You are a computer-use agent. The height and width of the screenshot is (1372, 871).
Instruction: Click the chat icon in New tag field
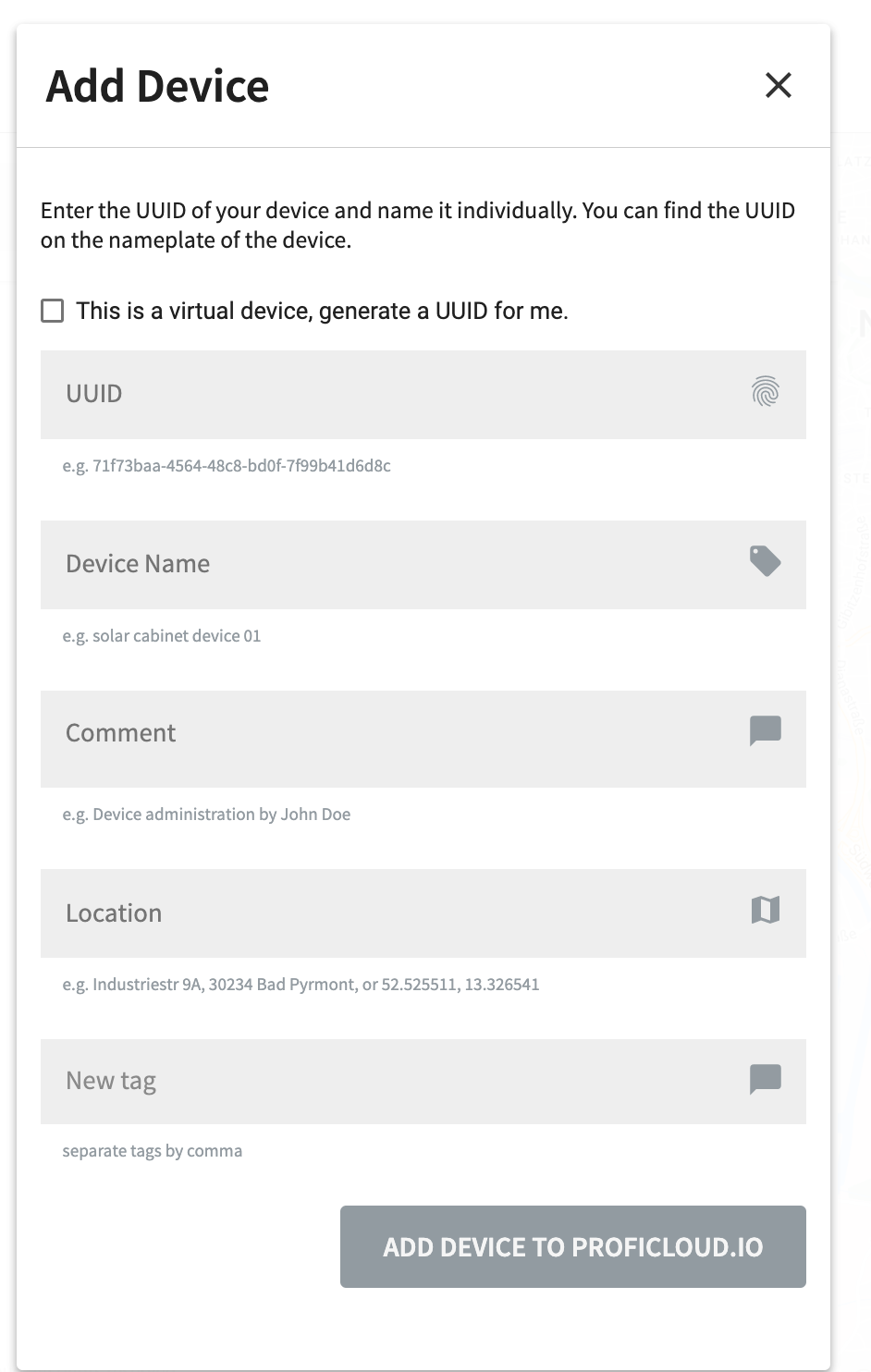(766, 1079)
